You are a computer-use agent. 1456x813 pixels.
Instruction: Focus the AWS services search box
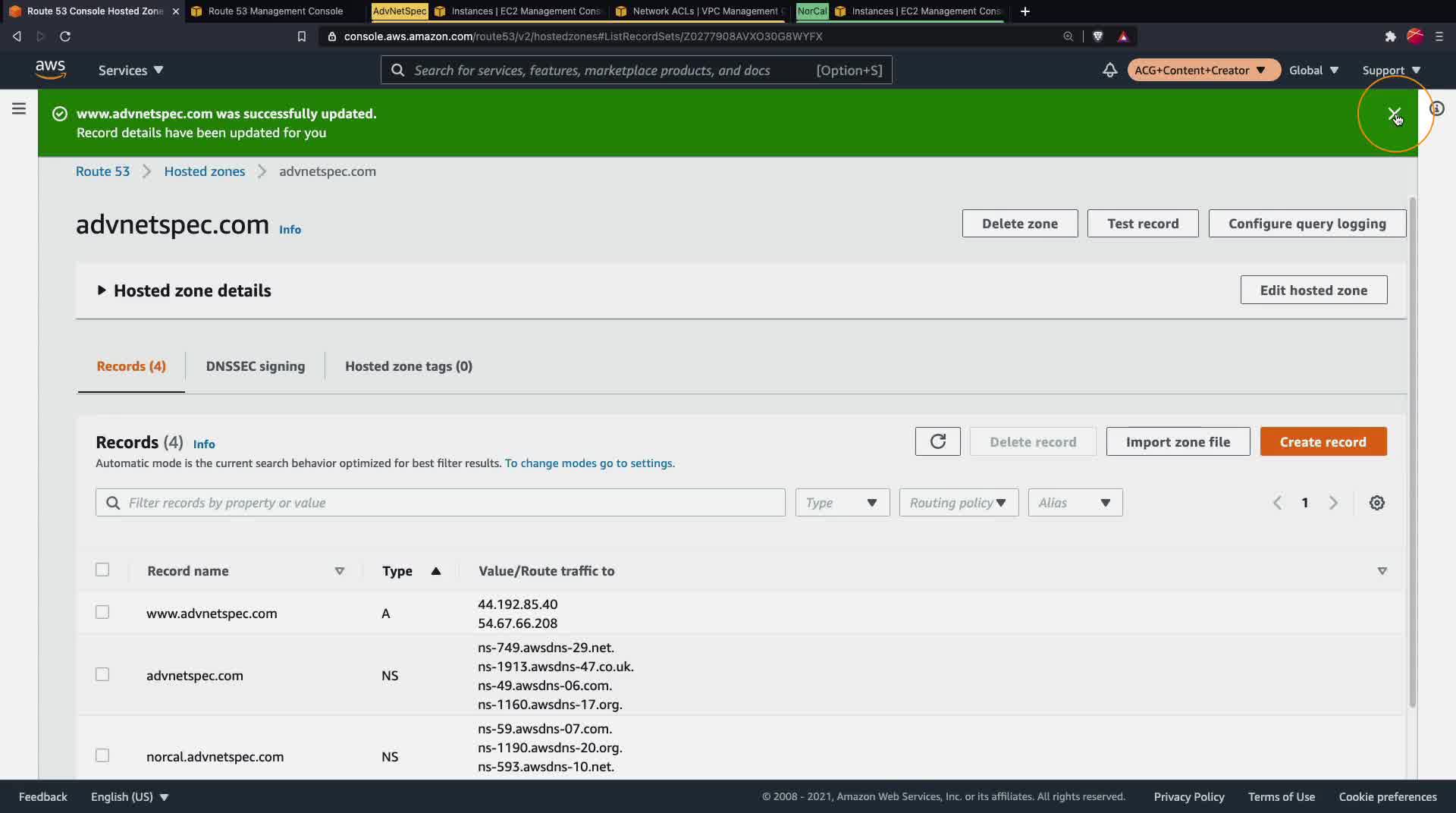(x=636, y=70)
